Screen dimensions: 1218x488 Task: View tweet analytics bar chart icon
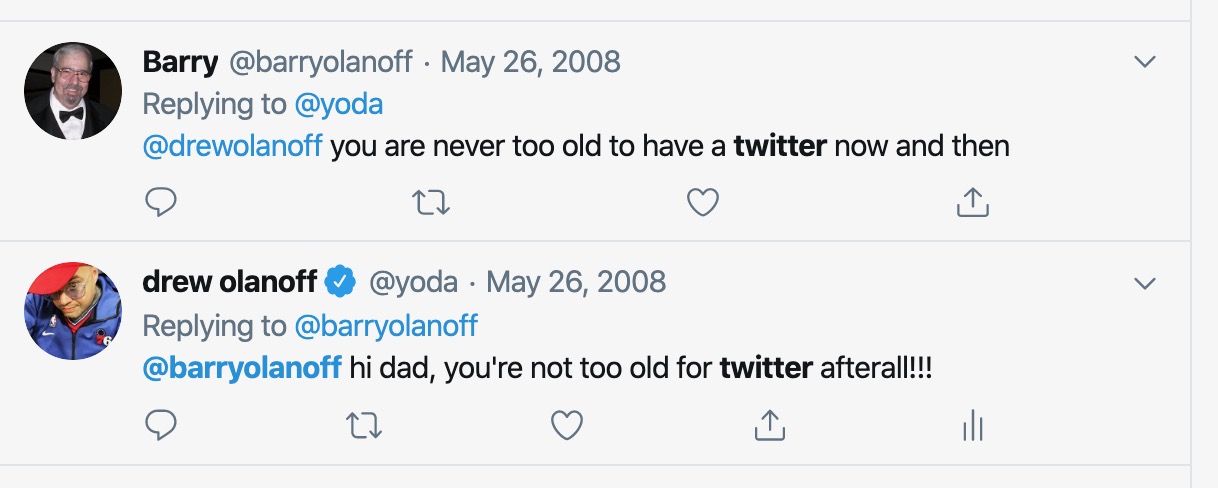pyautogui.click(x=972, y=426)
